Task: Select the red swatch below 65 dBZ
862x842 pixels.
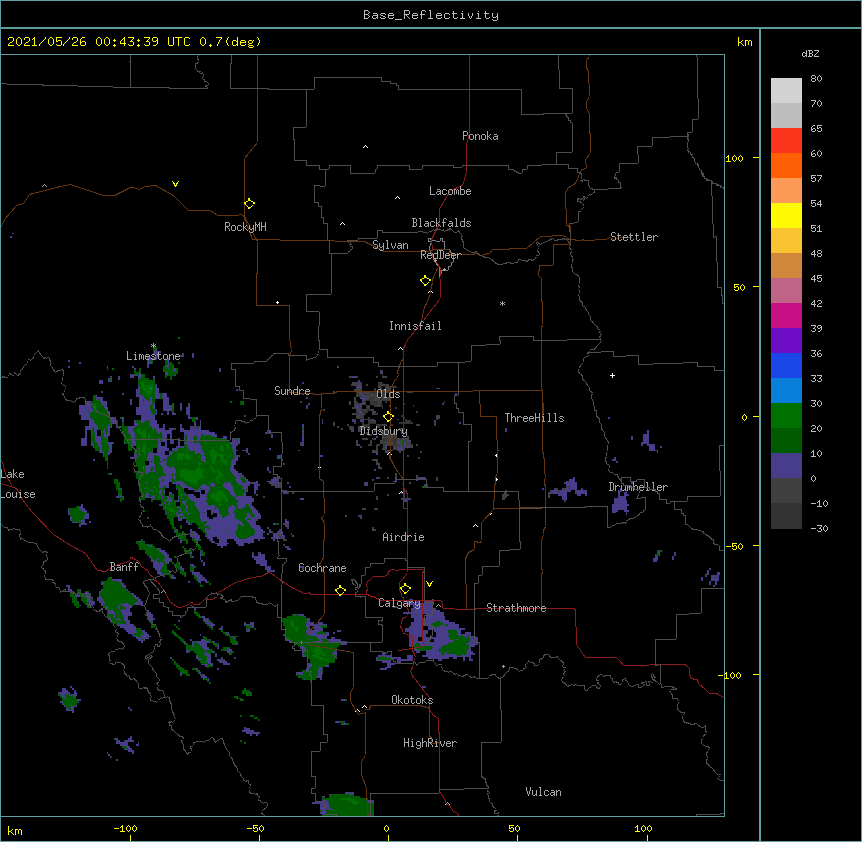Action: click(x=786, y=141)
